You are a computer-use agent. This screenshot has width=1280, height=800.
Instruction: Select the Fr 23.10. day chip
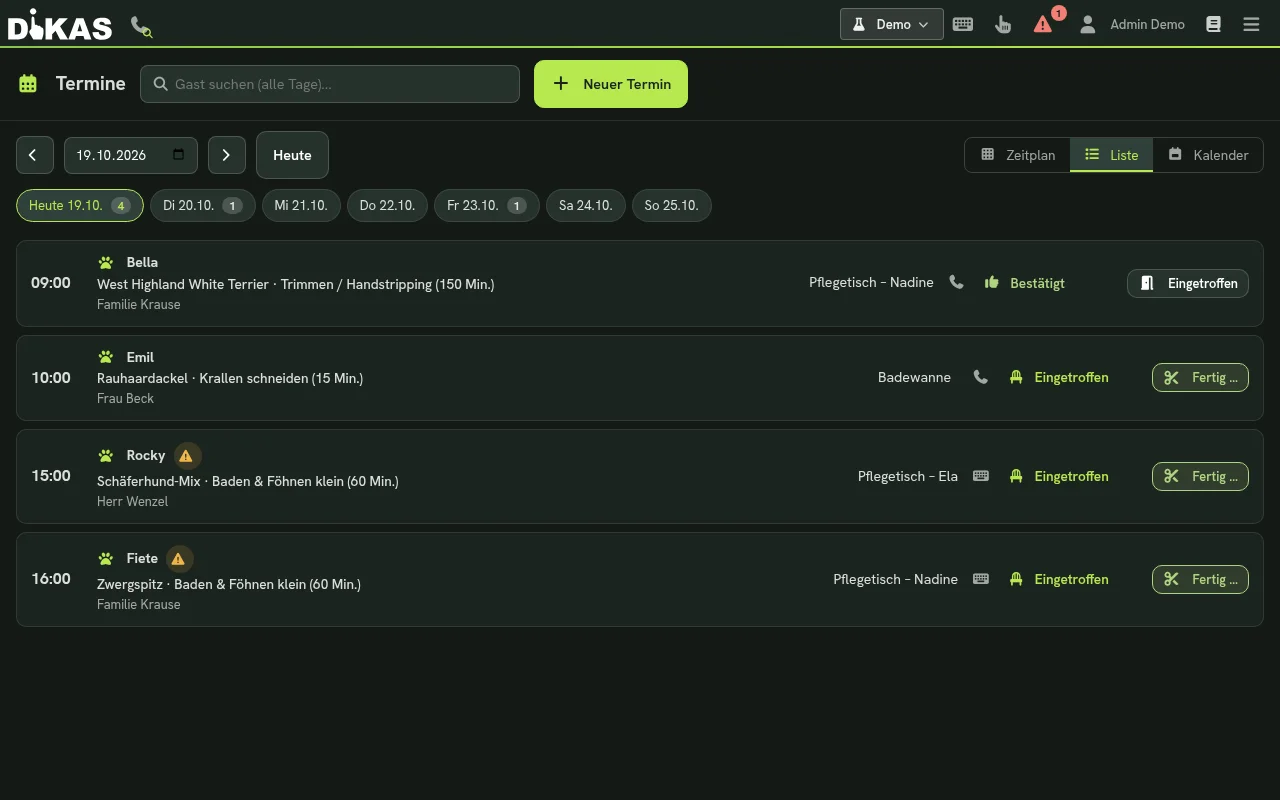coord(486,205)
